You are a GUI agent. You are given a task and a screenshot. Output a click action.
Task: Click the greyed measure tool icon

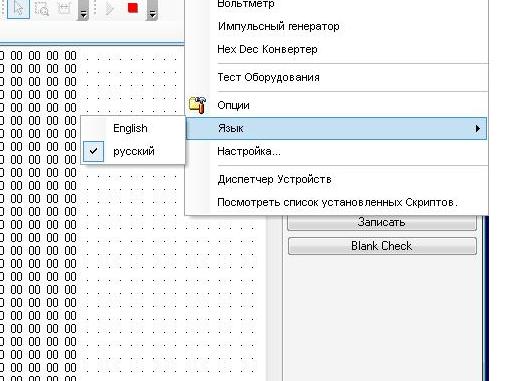64,8
